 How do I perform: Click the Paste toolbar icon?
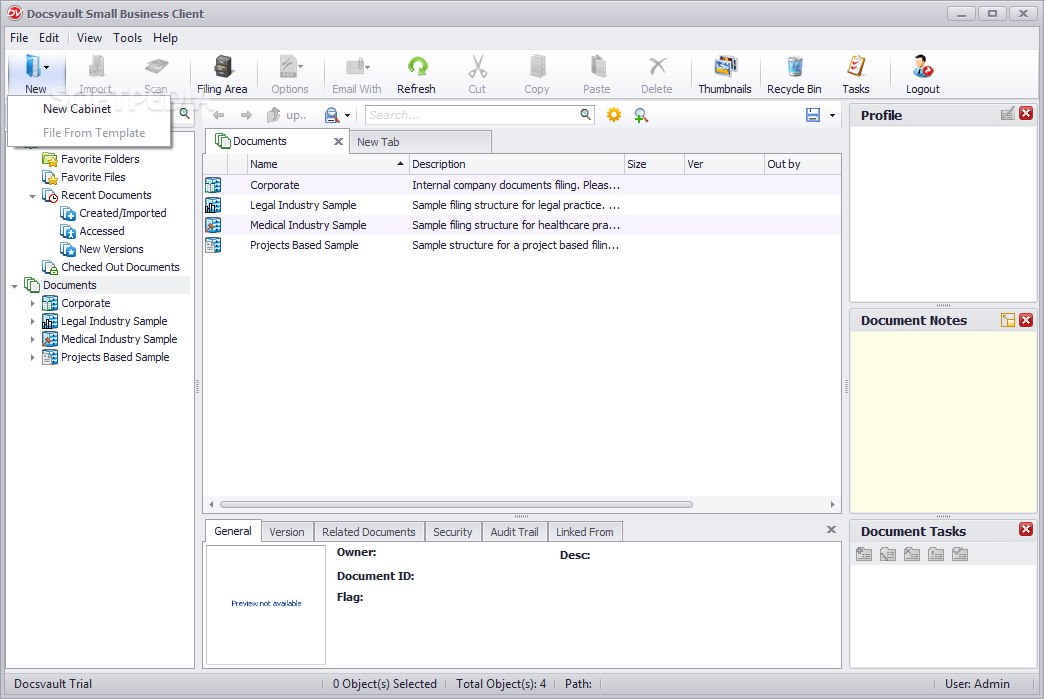point(597,67)
